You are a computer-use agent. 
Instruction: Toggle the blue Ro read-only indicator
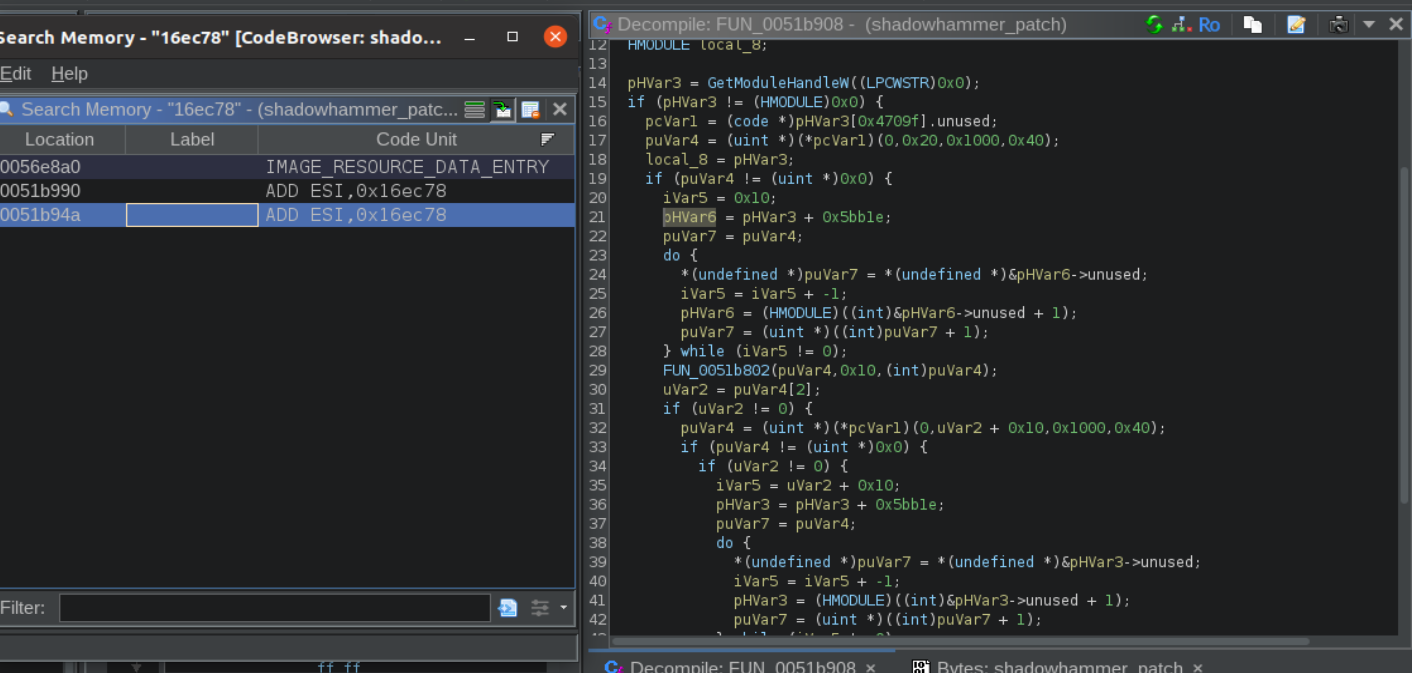click(1209, 25)
